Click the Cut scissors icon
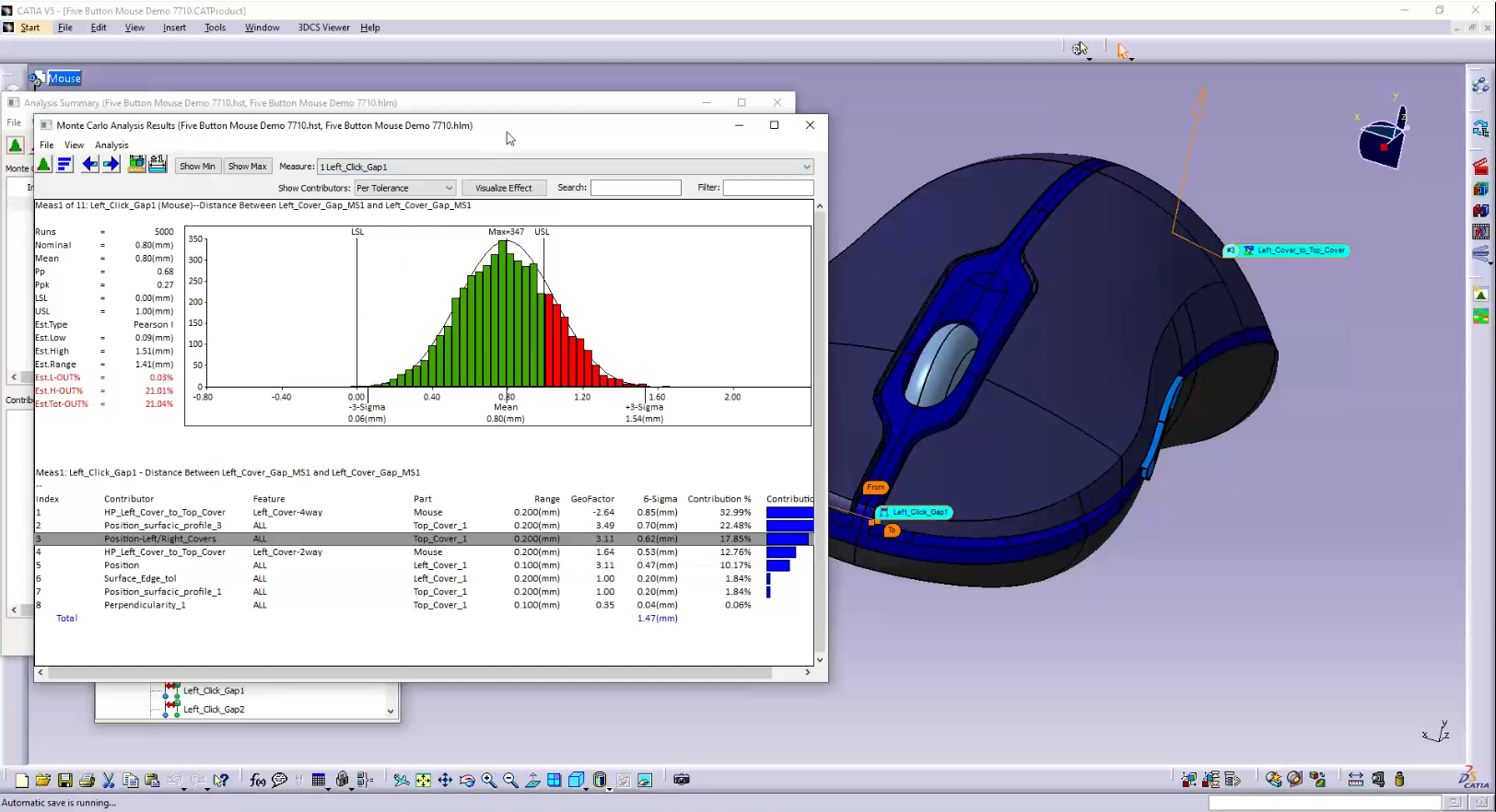Viewport: 1496px width, 812px height. point(109,781)
